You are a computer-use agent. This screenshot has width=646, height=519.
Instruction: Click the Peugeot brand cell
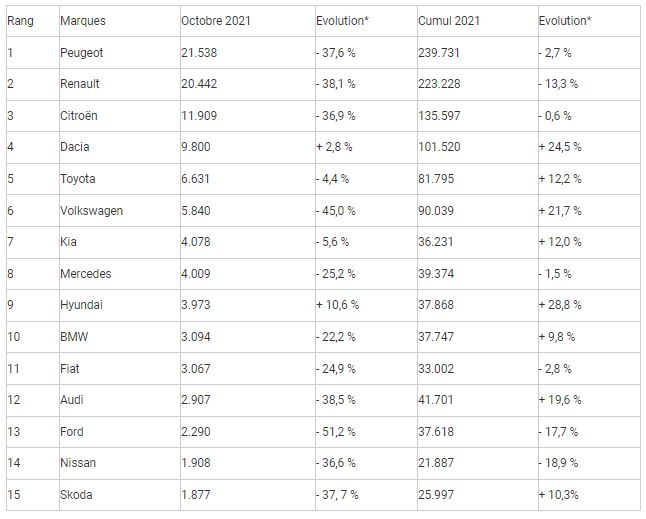pos(81,52)
